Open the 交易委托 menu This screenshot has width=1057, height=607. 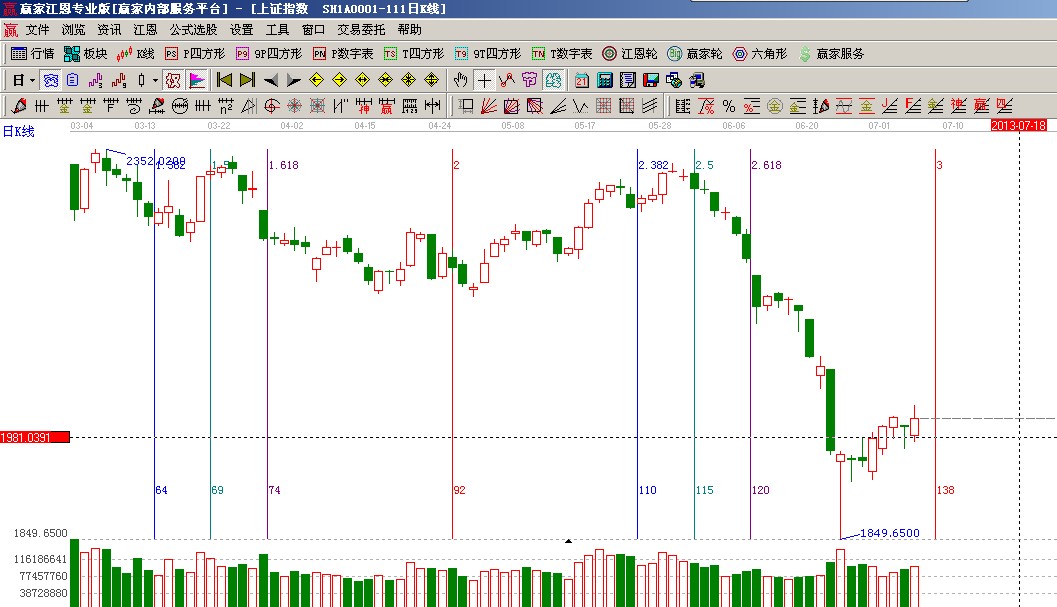(x=360, y=30)
